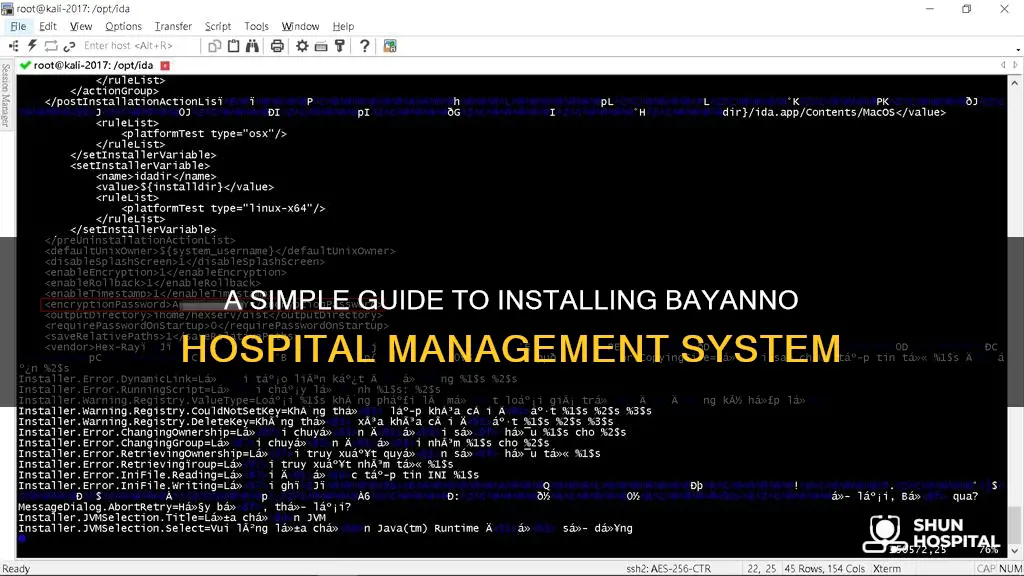
Task: Click the 'Installer.Error.IniFile.Reading' terminal line
Action: [248, 475]
